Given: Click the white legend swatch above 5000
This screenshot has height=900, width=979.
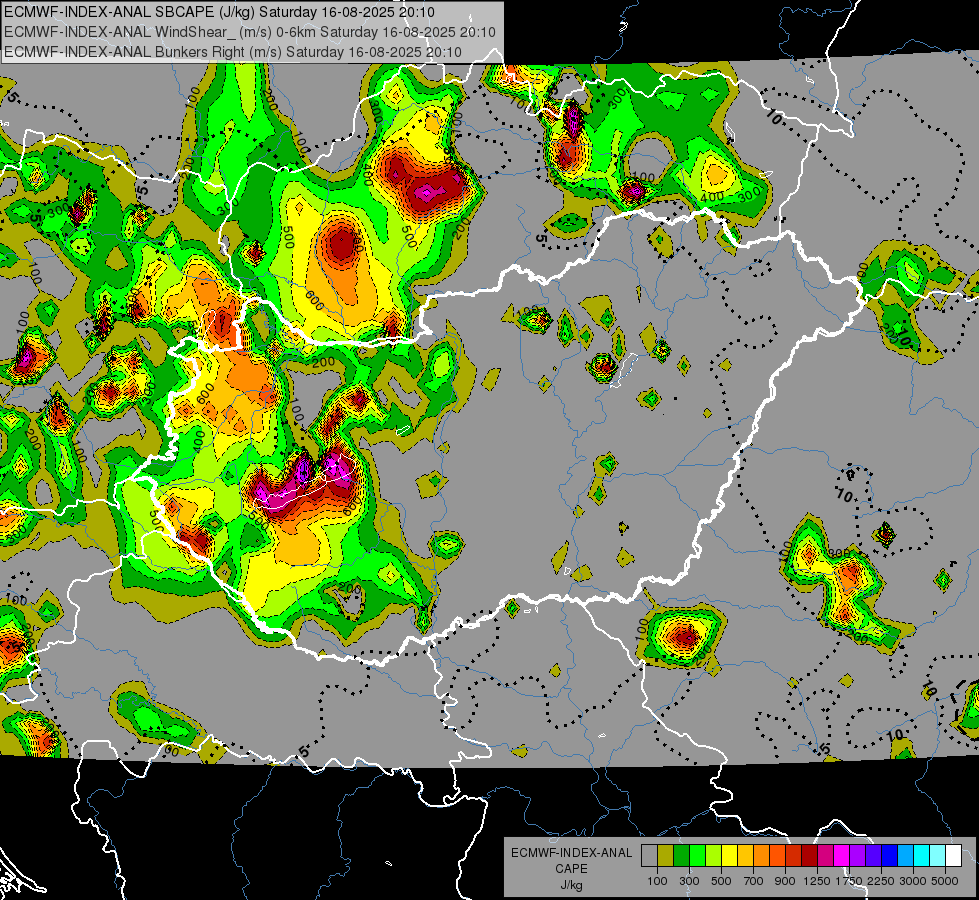Looking at the screenshot, I should [953, 856].
